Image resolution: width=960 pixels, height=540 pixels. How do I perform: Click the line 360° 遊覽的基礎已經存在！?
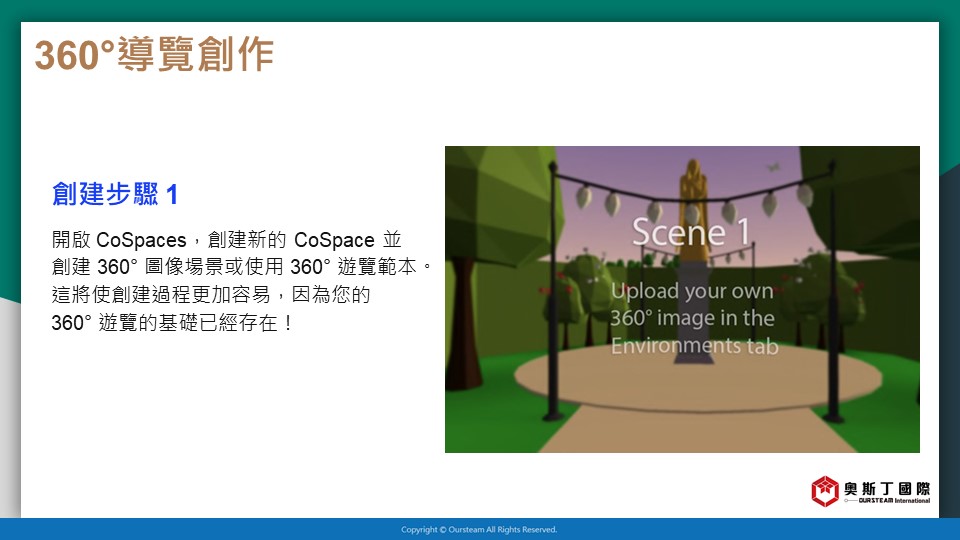click(173, 323)
